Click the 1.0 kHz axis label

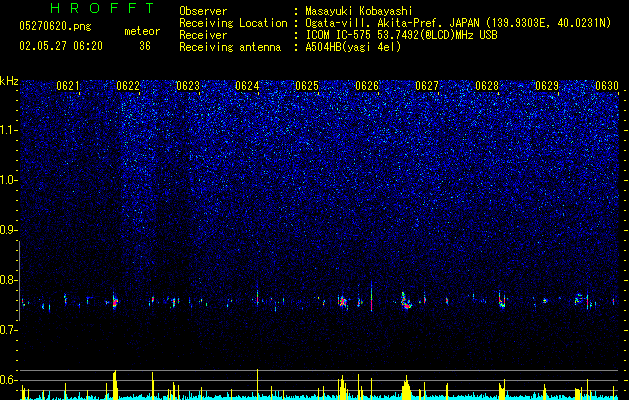click(x=8, y=180)
